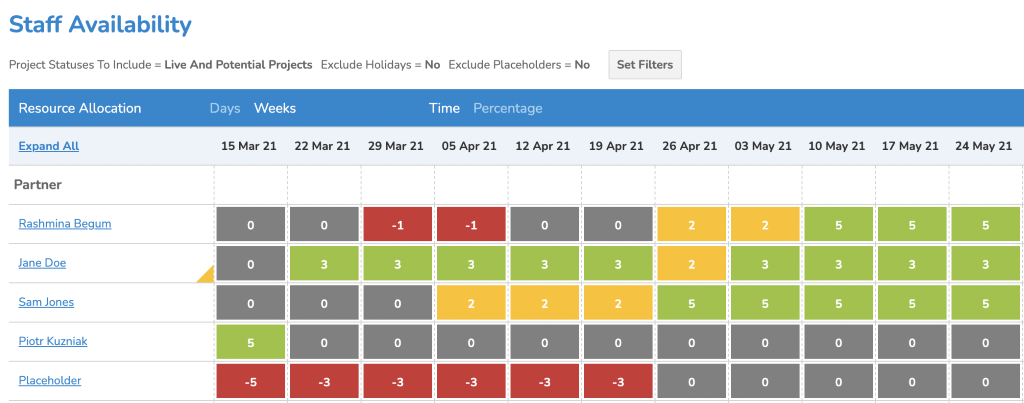Screen dimensions: 1024x403
Task: Open the Placeholder resource link
Action: (50, 380)
